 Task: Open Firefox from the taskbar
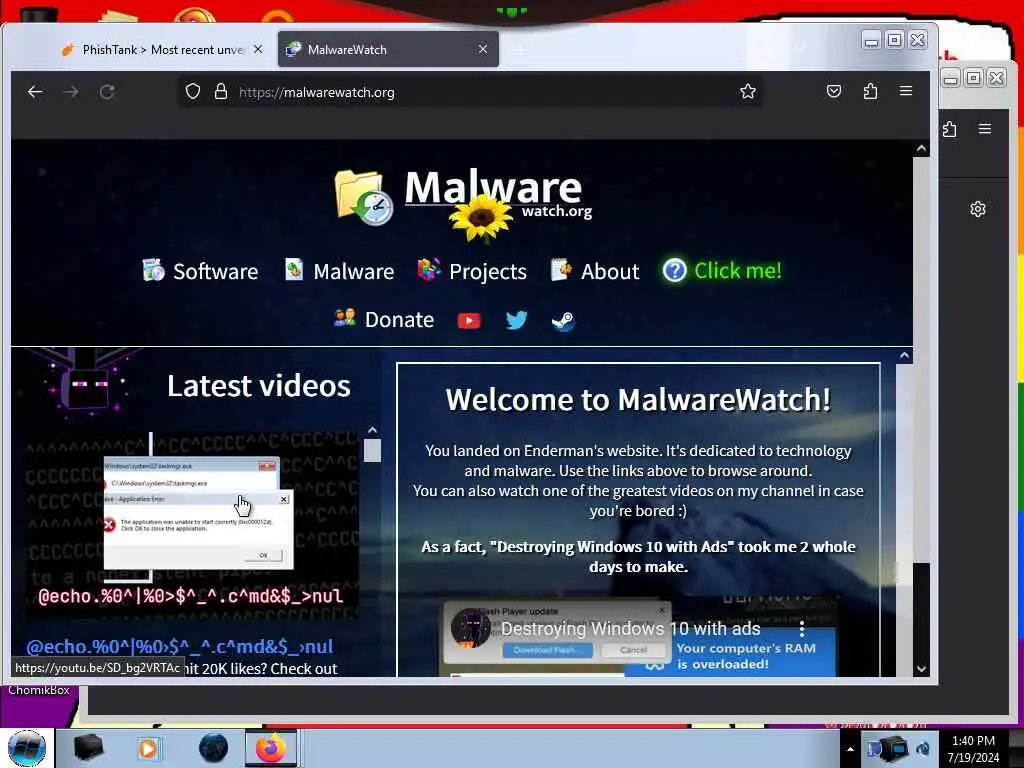click(x=271, y=748)
